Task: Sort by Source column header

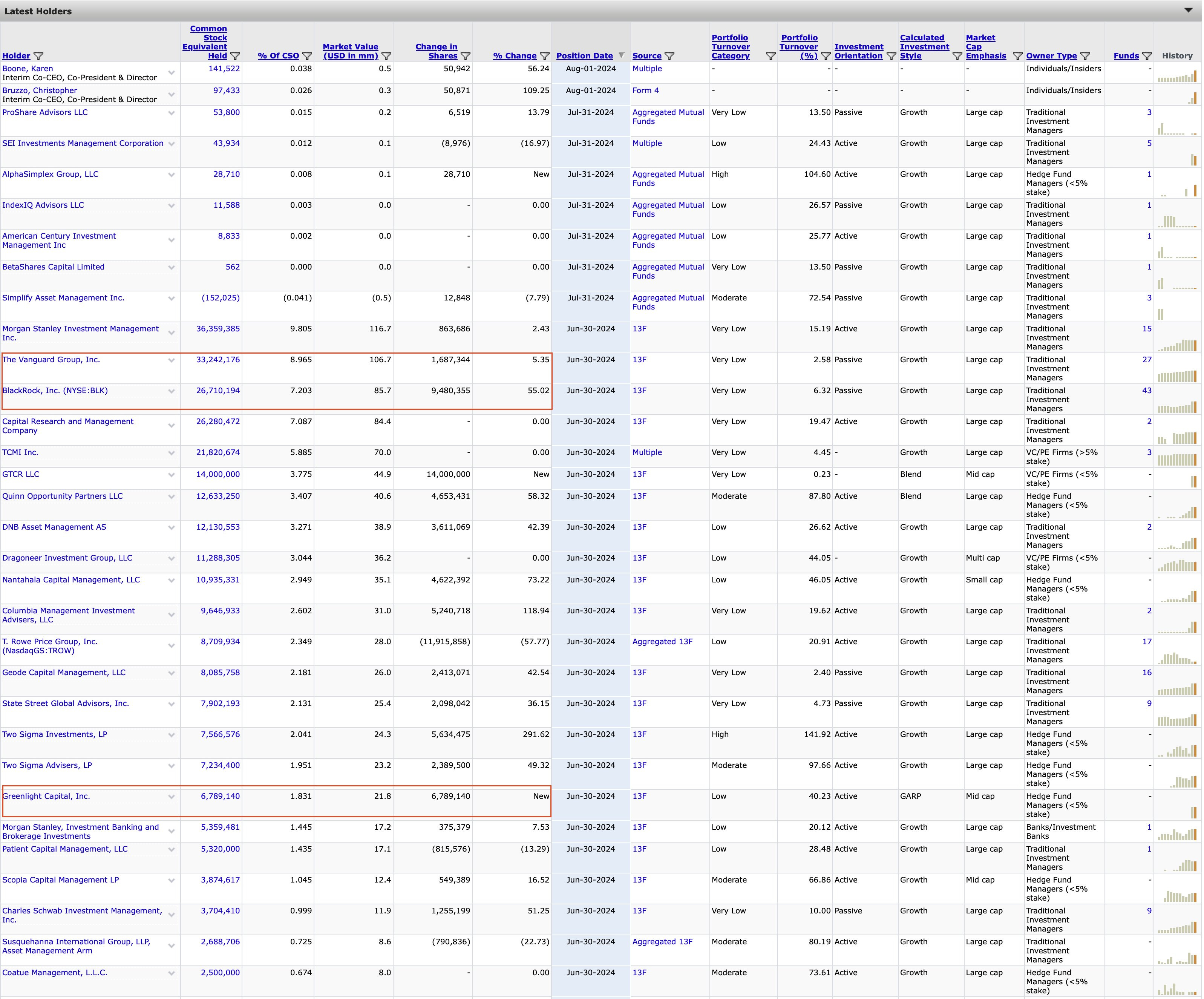Action: (647, 56)
